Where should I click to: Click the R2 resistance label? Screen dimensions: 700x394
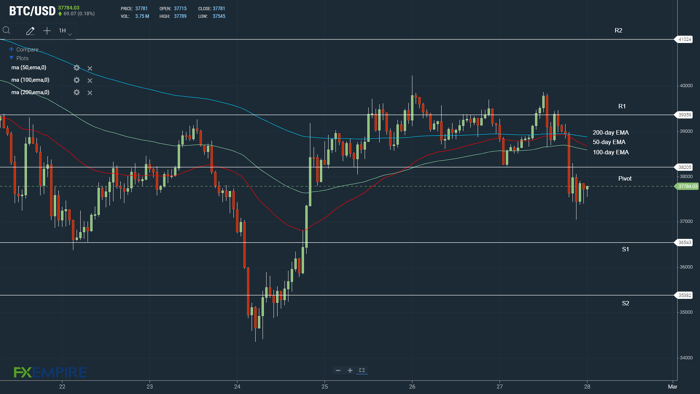pos(618,30)
